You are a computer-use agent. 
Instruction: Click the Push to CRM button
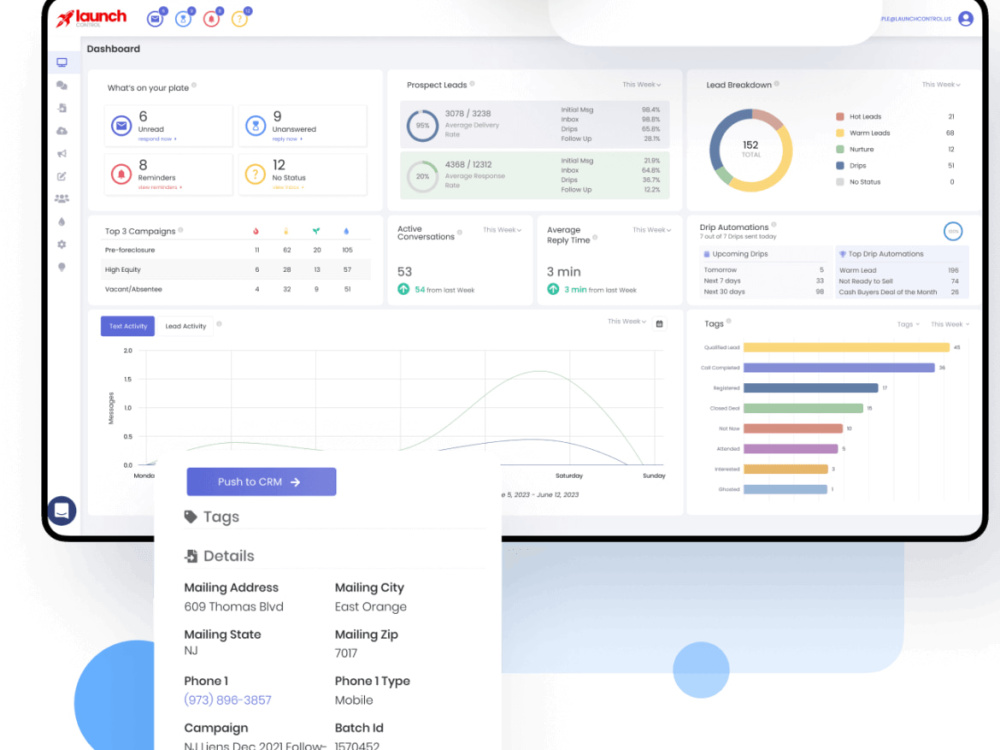tap(261, 482)
